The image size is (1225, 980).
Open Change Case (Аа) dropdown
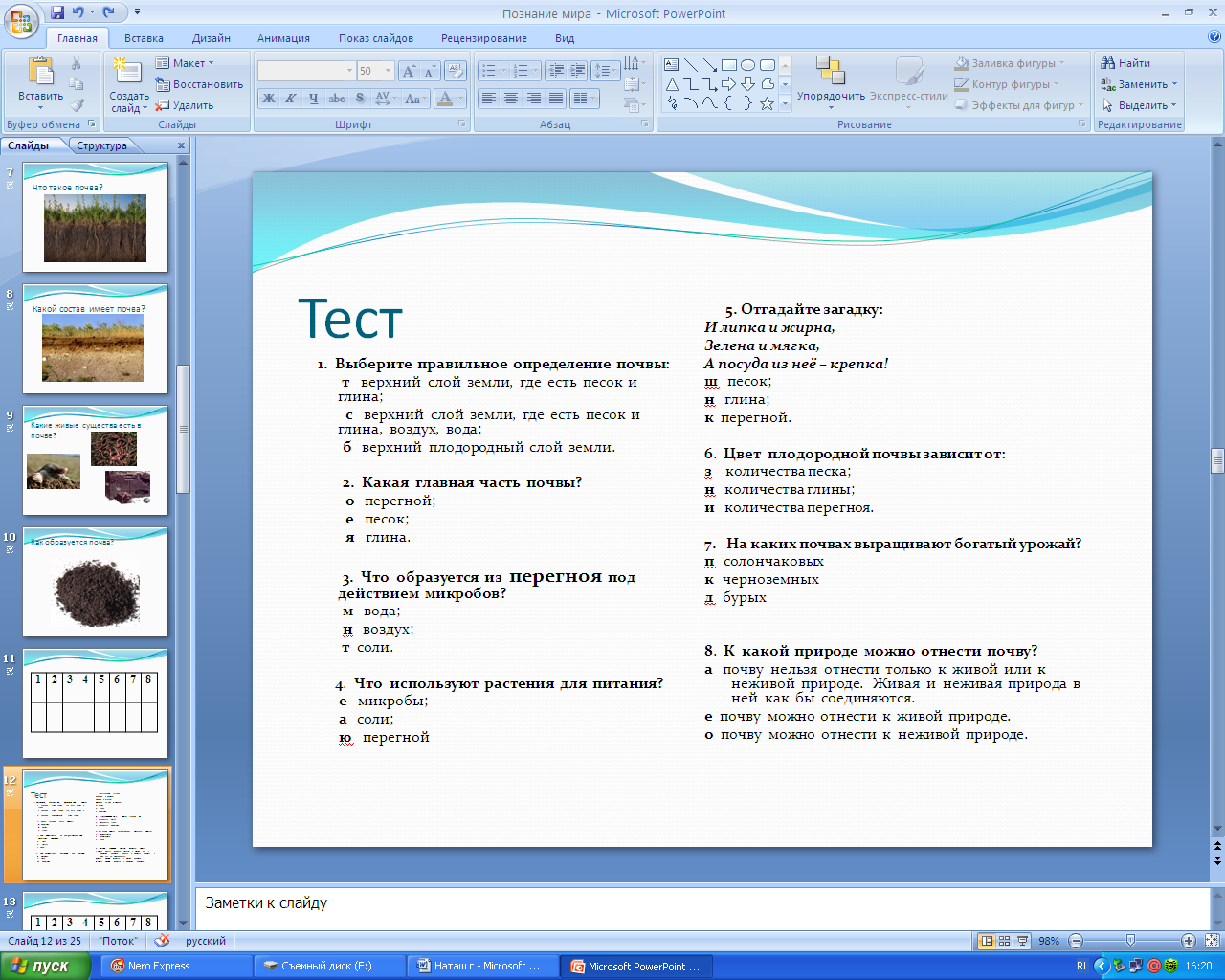(414, 98)
